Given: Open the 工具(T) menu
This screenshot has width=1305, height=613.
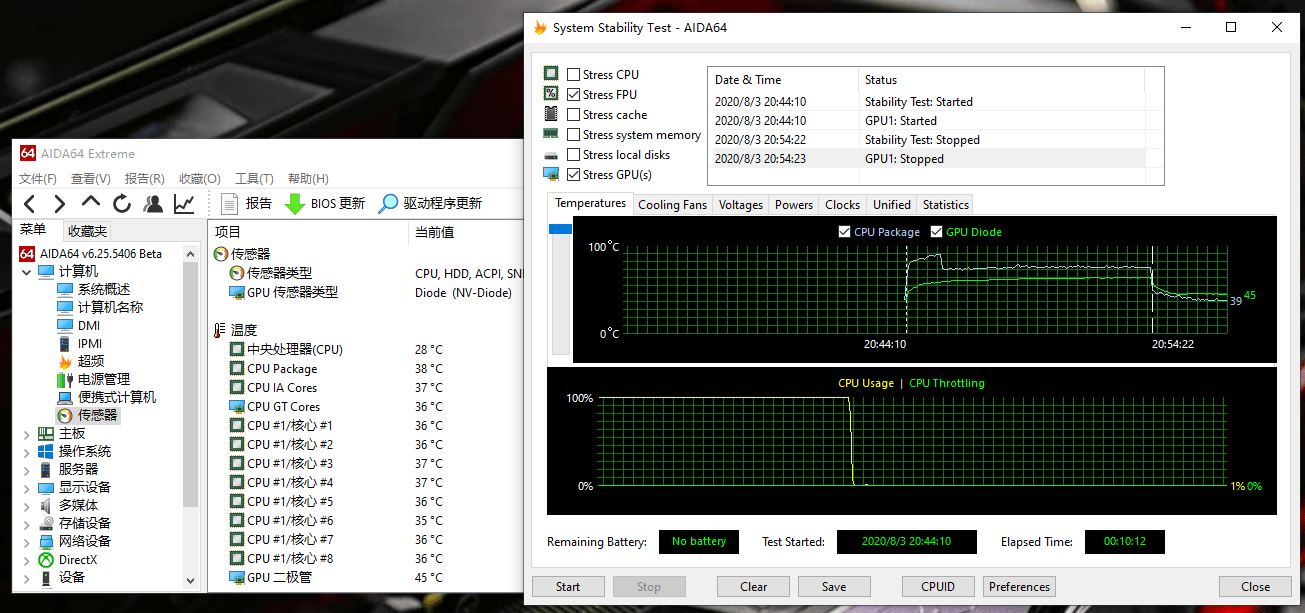Looking at the screenshot, I should [254, 179].
